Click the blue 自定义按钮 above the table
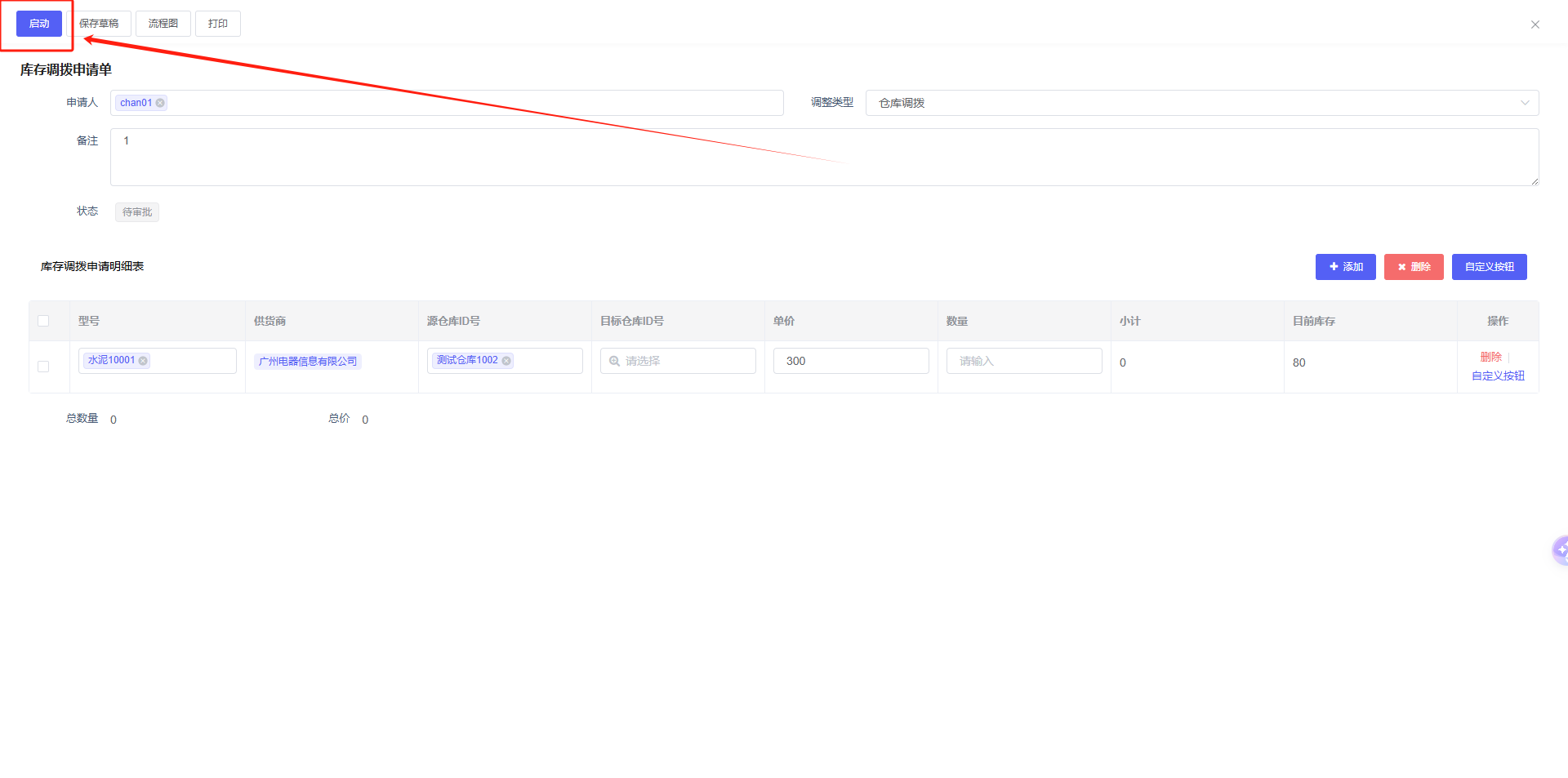Screen dimensions: 1568x778 coord(1489,267)
